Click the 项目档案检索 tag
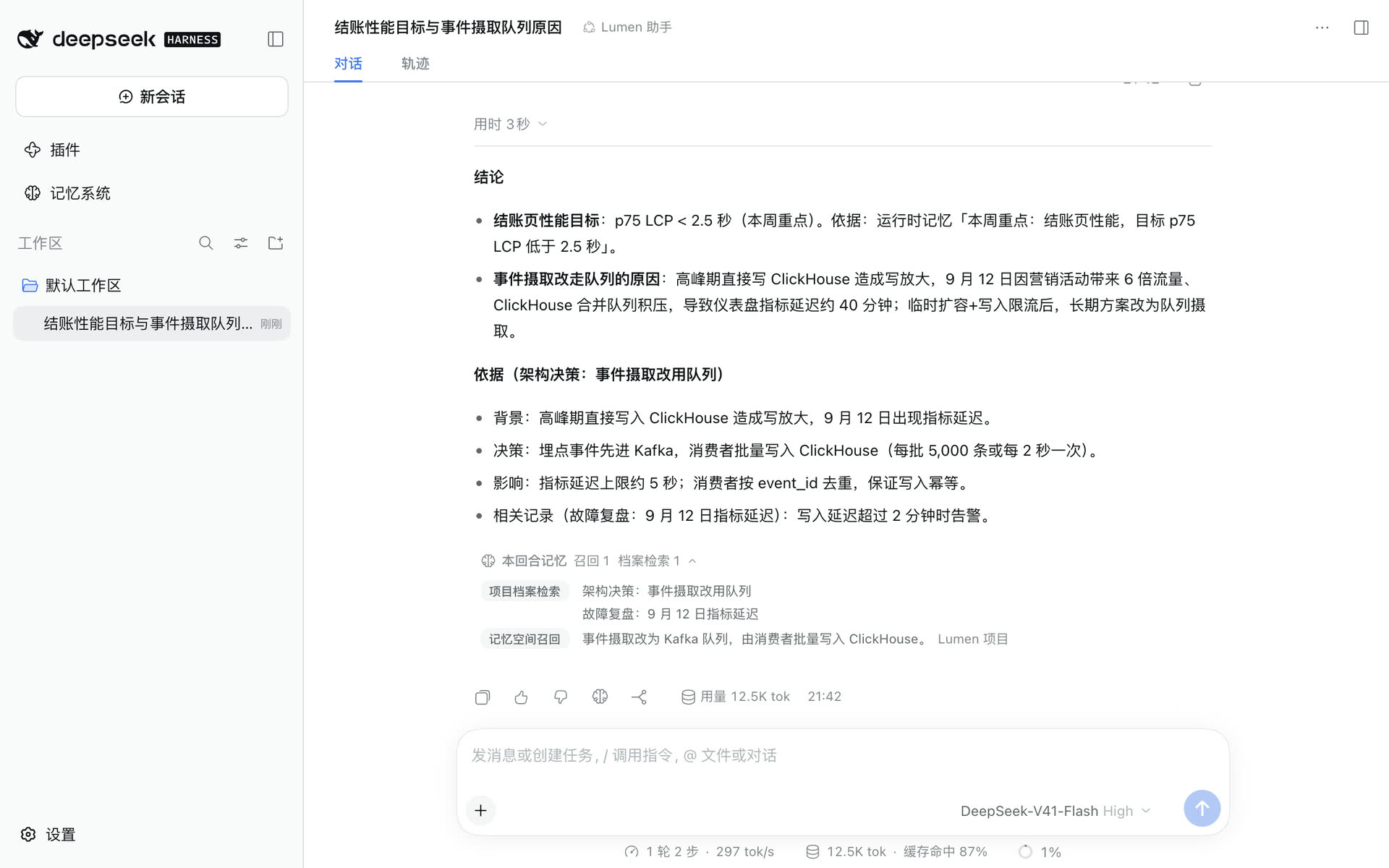This screenshot has width=1389, height=868. pos(524,591)
